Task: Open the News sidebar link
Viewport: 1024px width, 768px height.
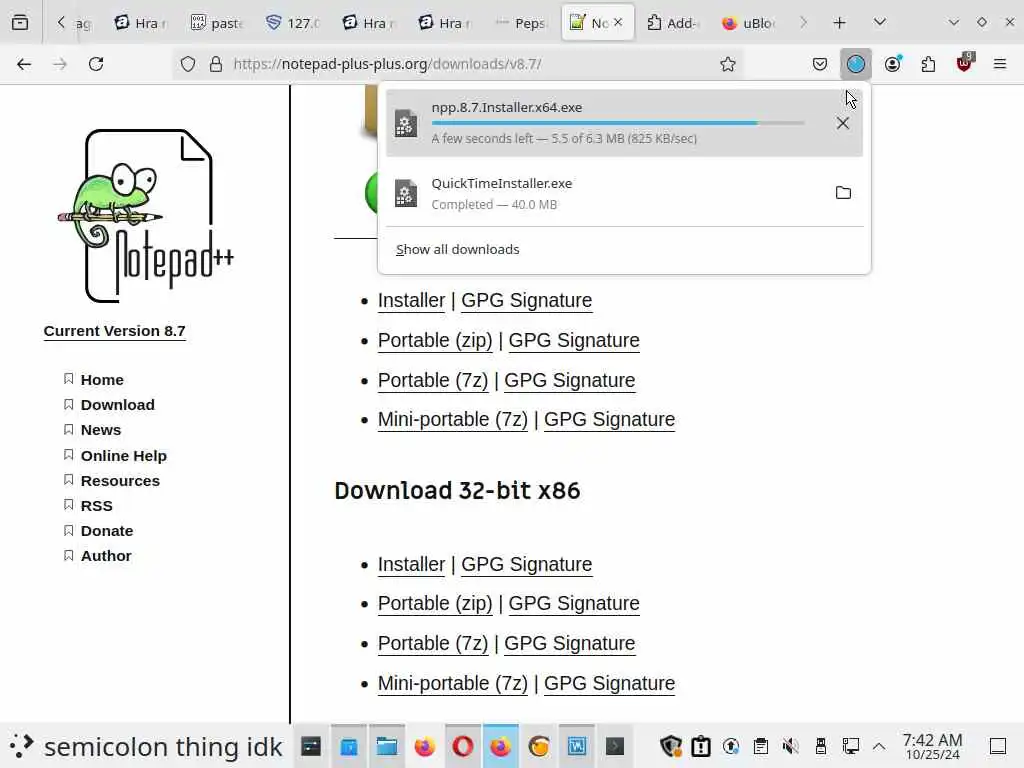Action: 101,430
